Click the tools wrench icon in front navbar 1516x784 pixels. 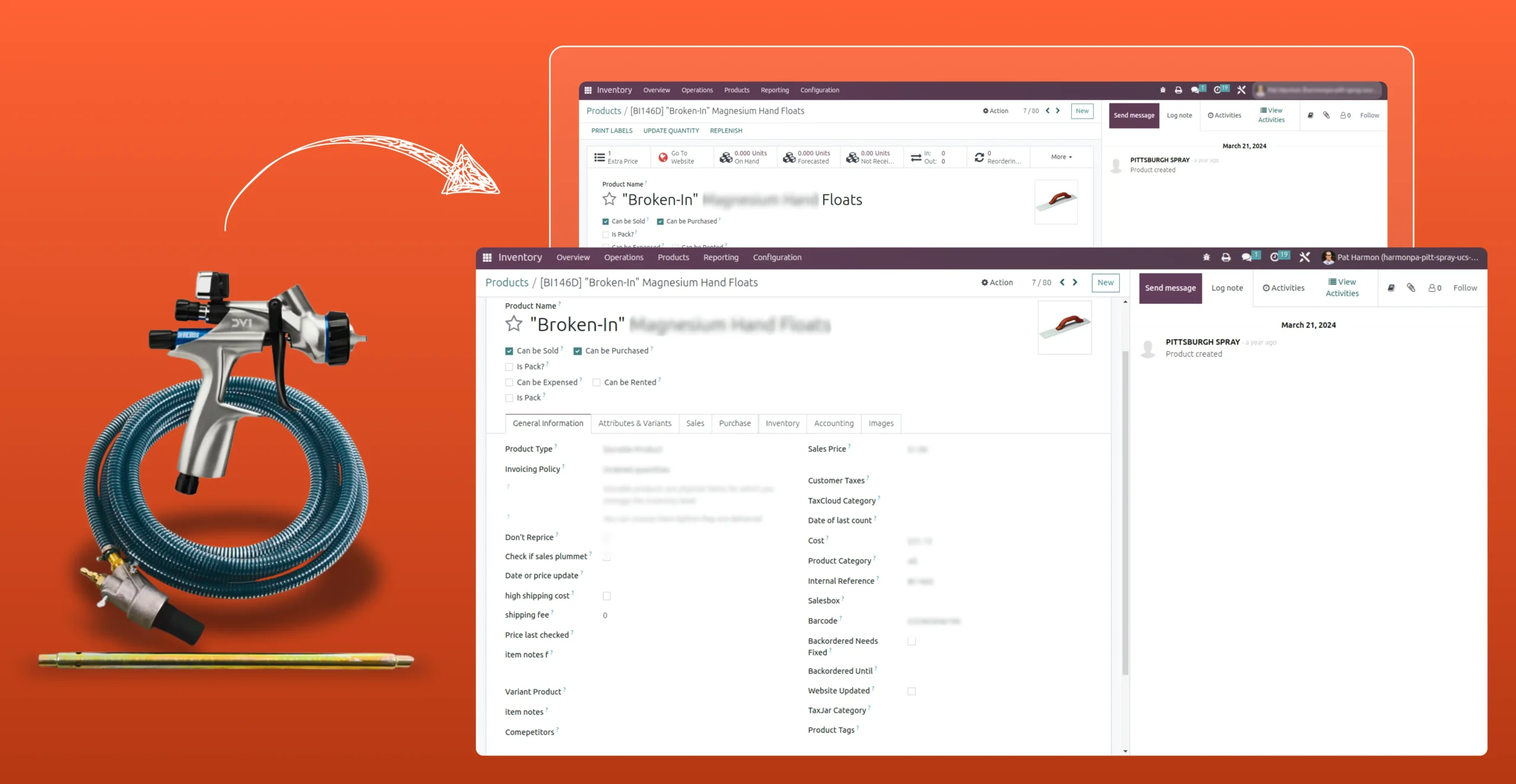(x=1305, y=258)
